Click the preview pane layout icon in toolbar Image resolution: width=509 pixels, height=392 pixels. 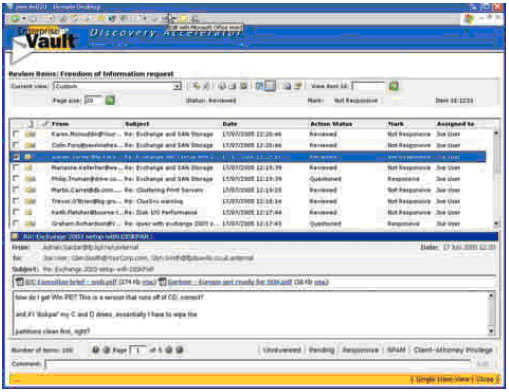coord(270,86)
